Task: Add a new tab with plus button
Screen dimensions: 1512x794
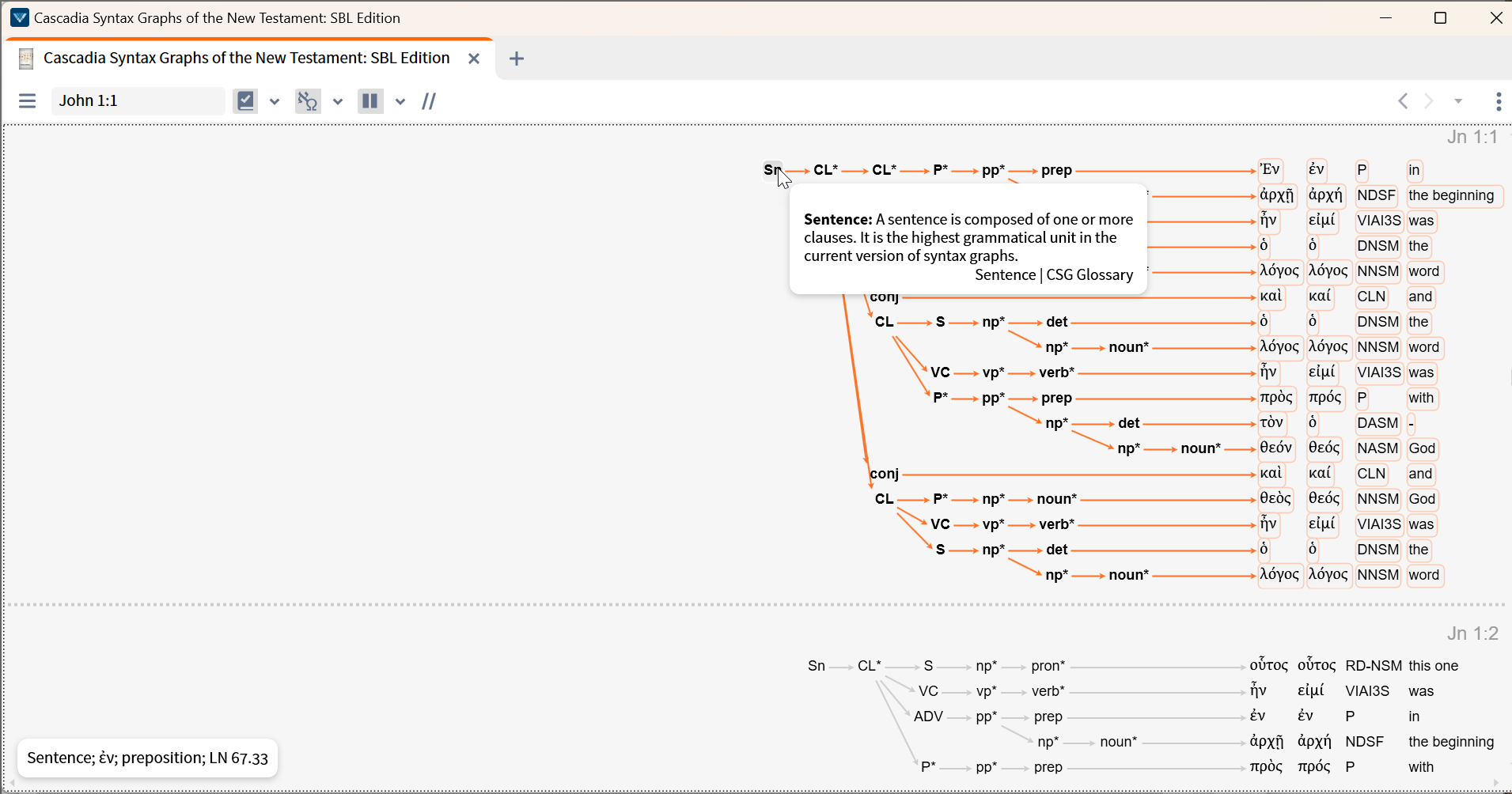Action: click(x=517, y=59)
